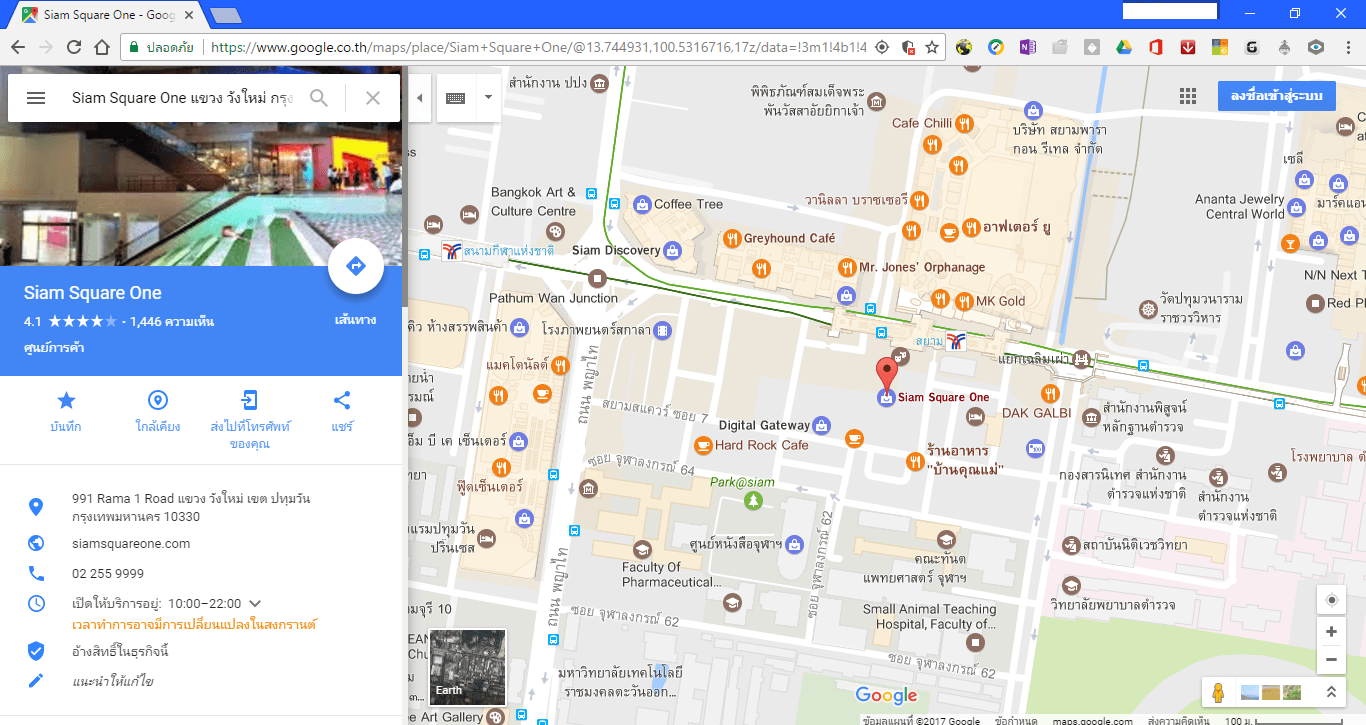Open the siamsquareone.com website link

131,544
